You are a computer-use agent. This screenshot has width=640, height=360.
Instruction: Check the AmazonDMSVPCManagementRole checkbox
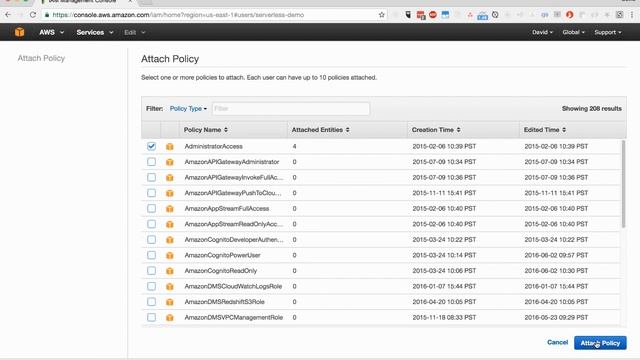tap(151, 317)
